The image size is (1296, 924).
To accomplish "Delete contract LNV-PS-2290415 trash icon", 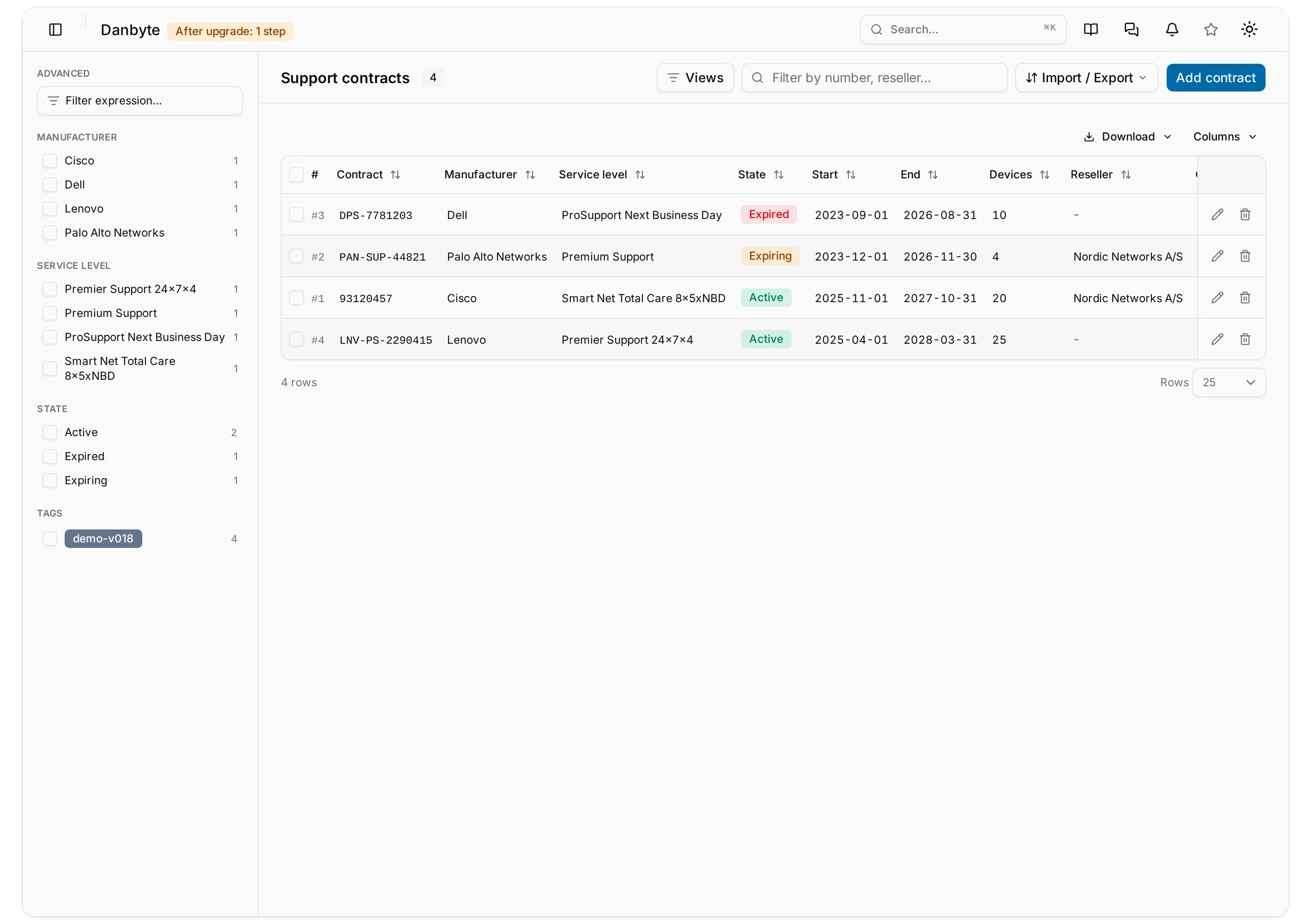I will (1245, 339).
